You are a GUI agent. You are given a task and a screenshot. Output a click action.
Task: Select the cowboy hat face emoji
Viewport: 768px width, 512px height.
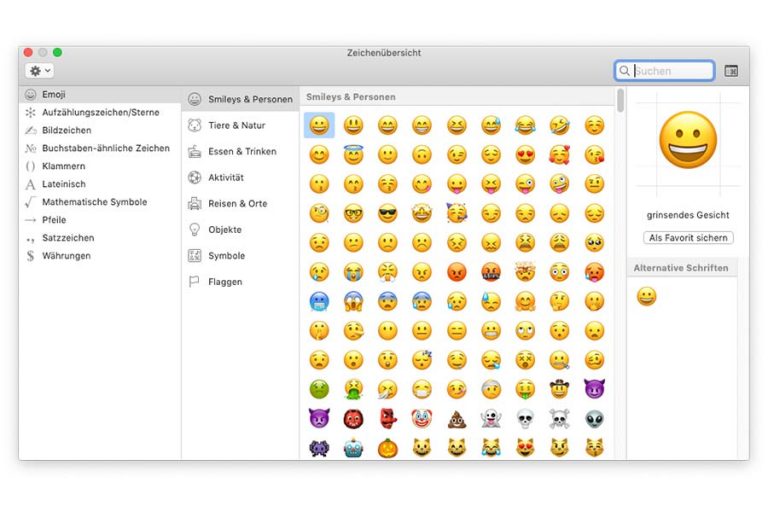[559, 390]
